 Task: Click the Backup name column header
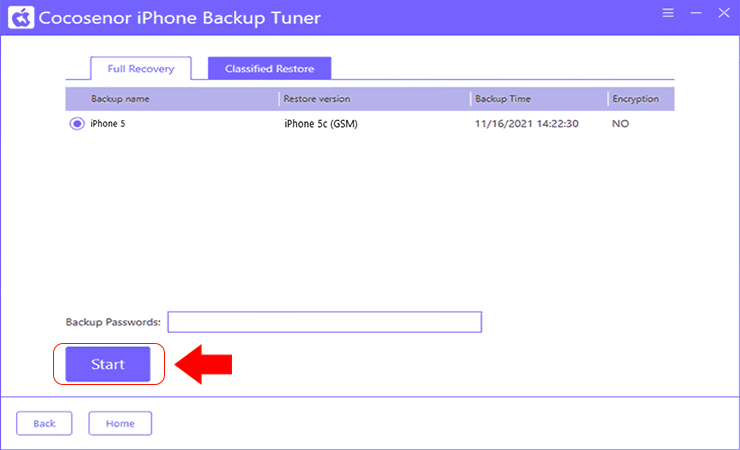(120, 99)
